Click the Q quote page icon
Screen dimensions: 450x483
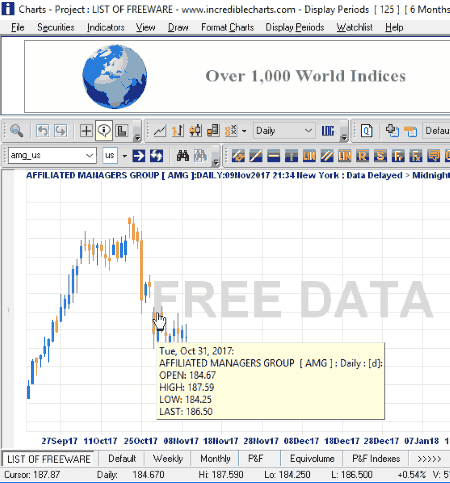[x=367, y=131]
